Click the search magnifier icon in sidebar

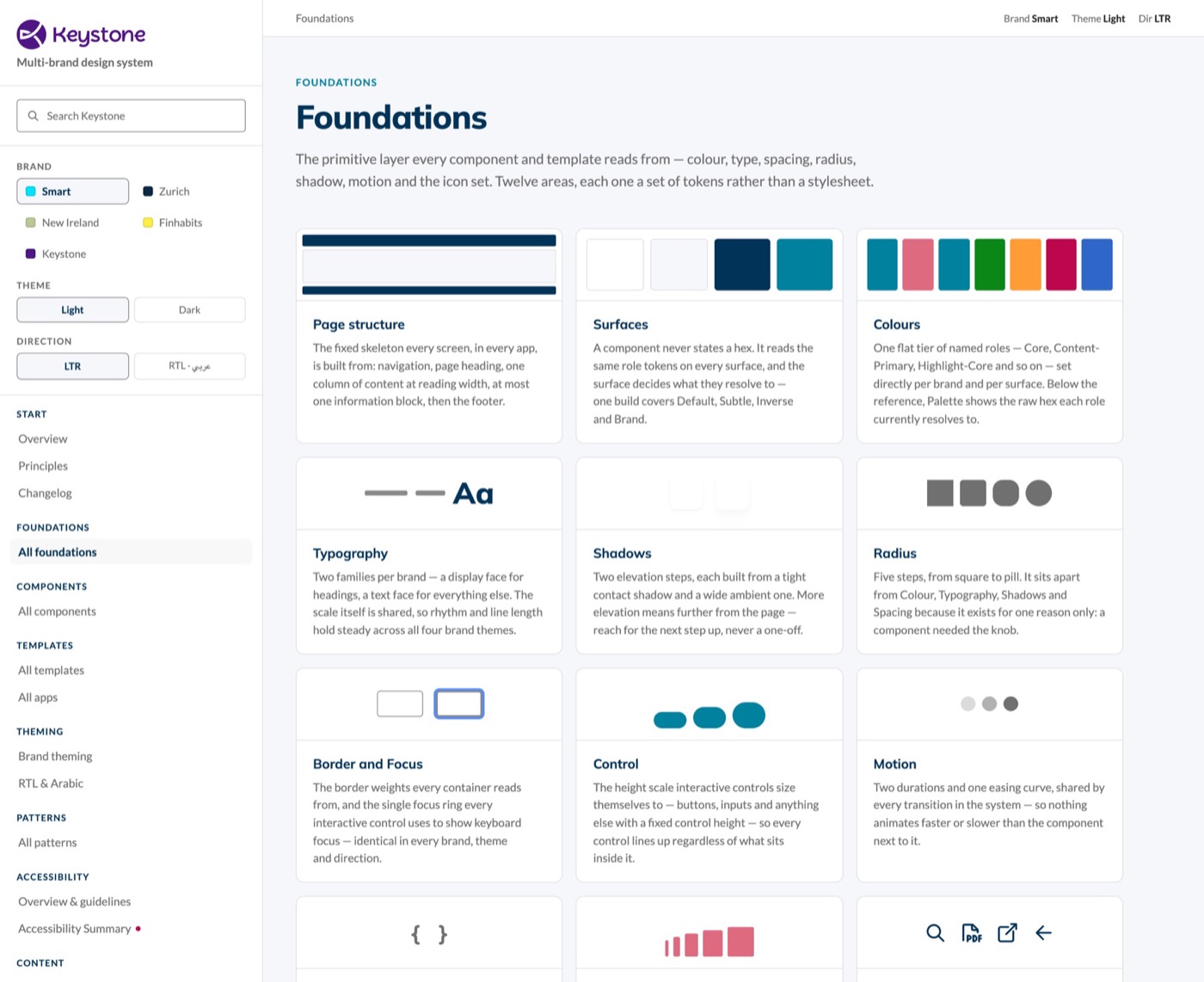[x=33, y=115]
